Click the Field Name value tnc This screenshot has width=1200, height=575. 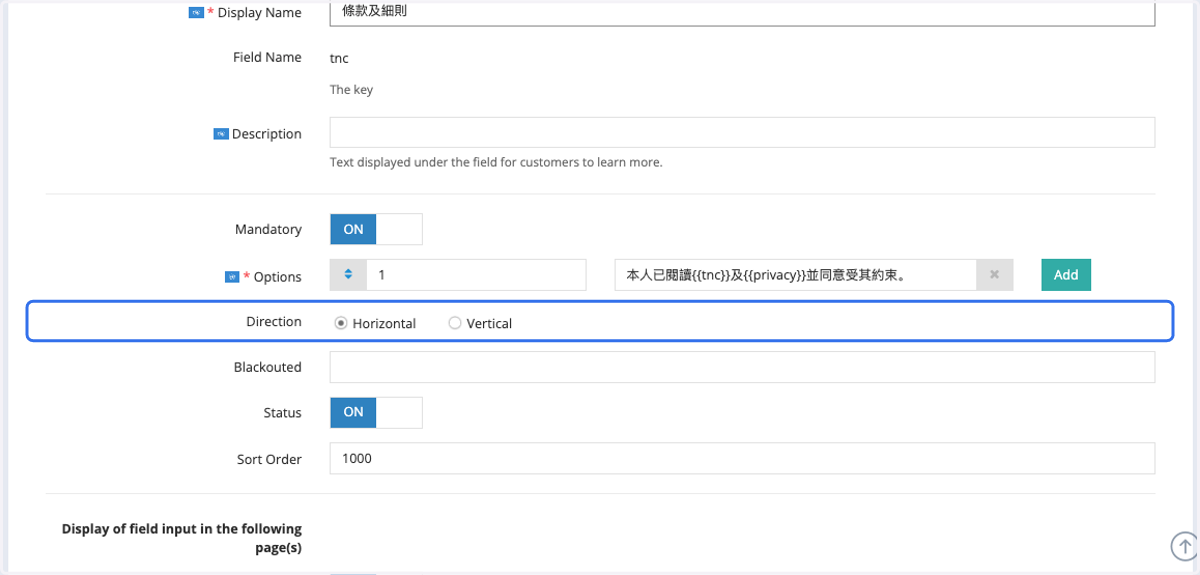(339, 58)
